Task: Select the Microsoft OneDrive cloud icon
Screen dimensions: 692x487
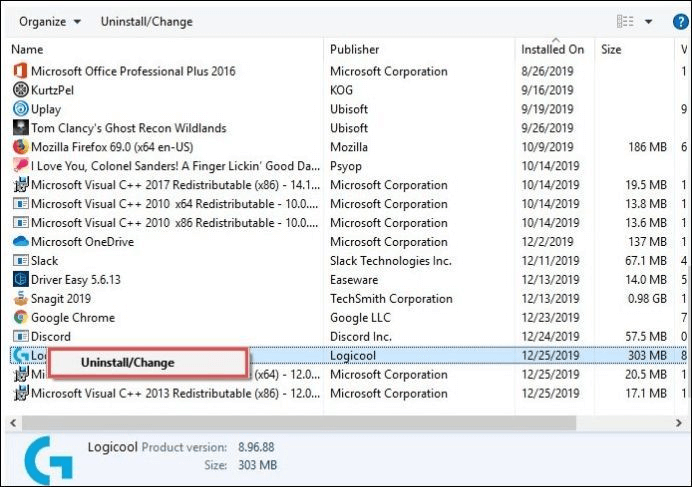Action: (20, 242)
